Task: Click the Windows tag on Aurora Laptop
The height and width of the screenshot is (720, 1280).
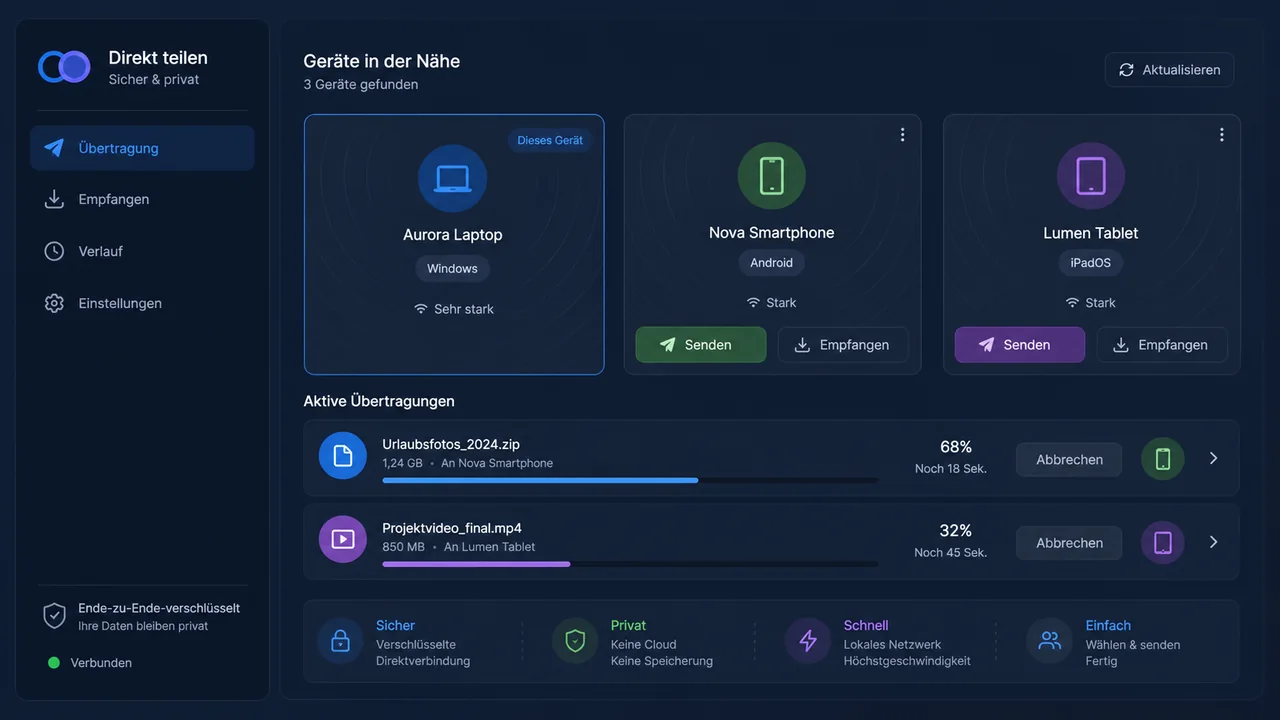Action: (452, 269)
